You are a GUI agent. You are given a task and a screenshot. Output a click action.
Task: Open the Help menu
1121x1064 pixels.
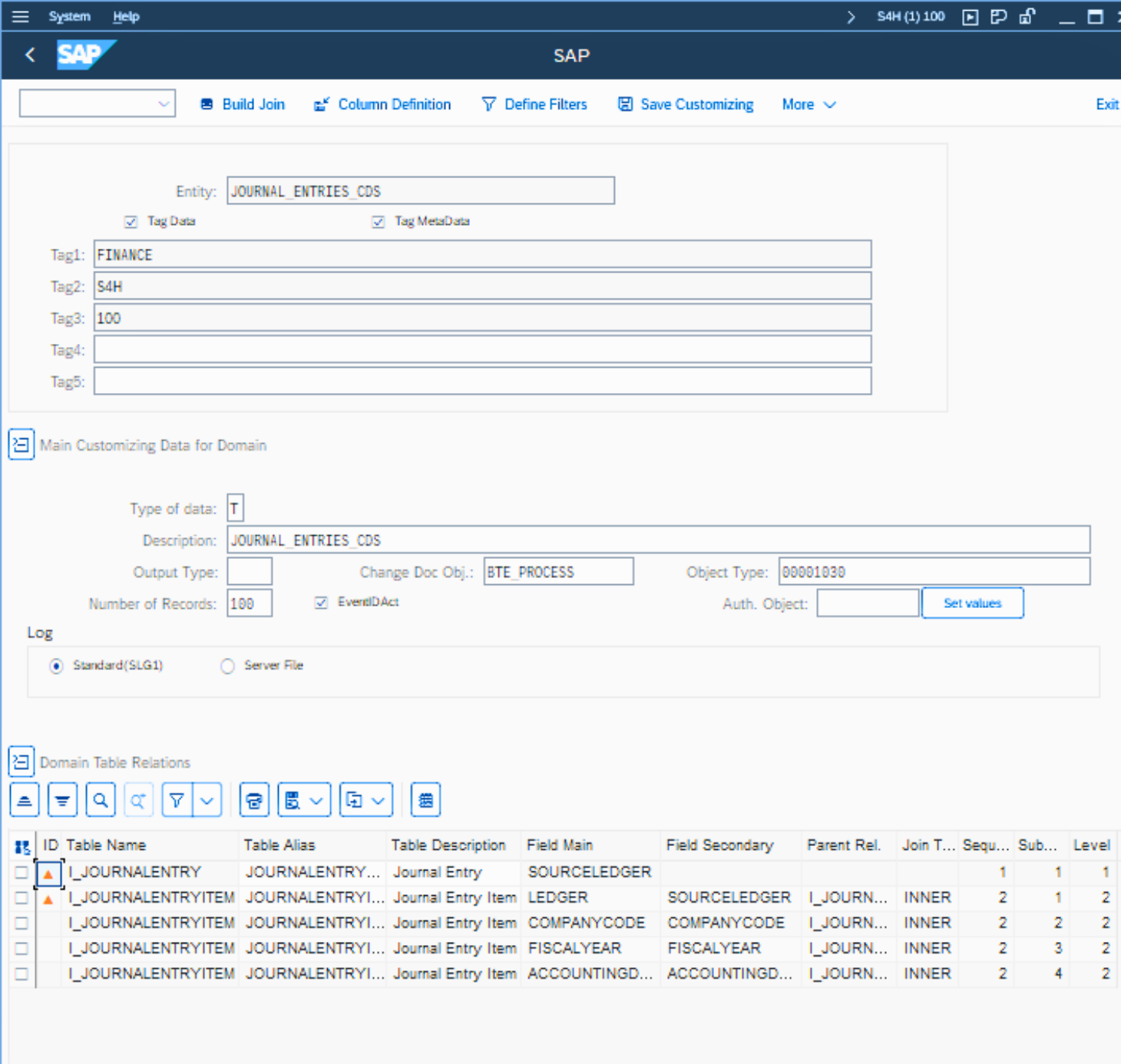126,16
